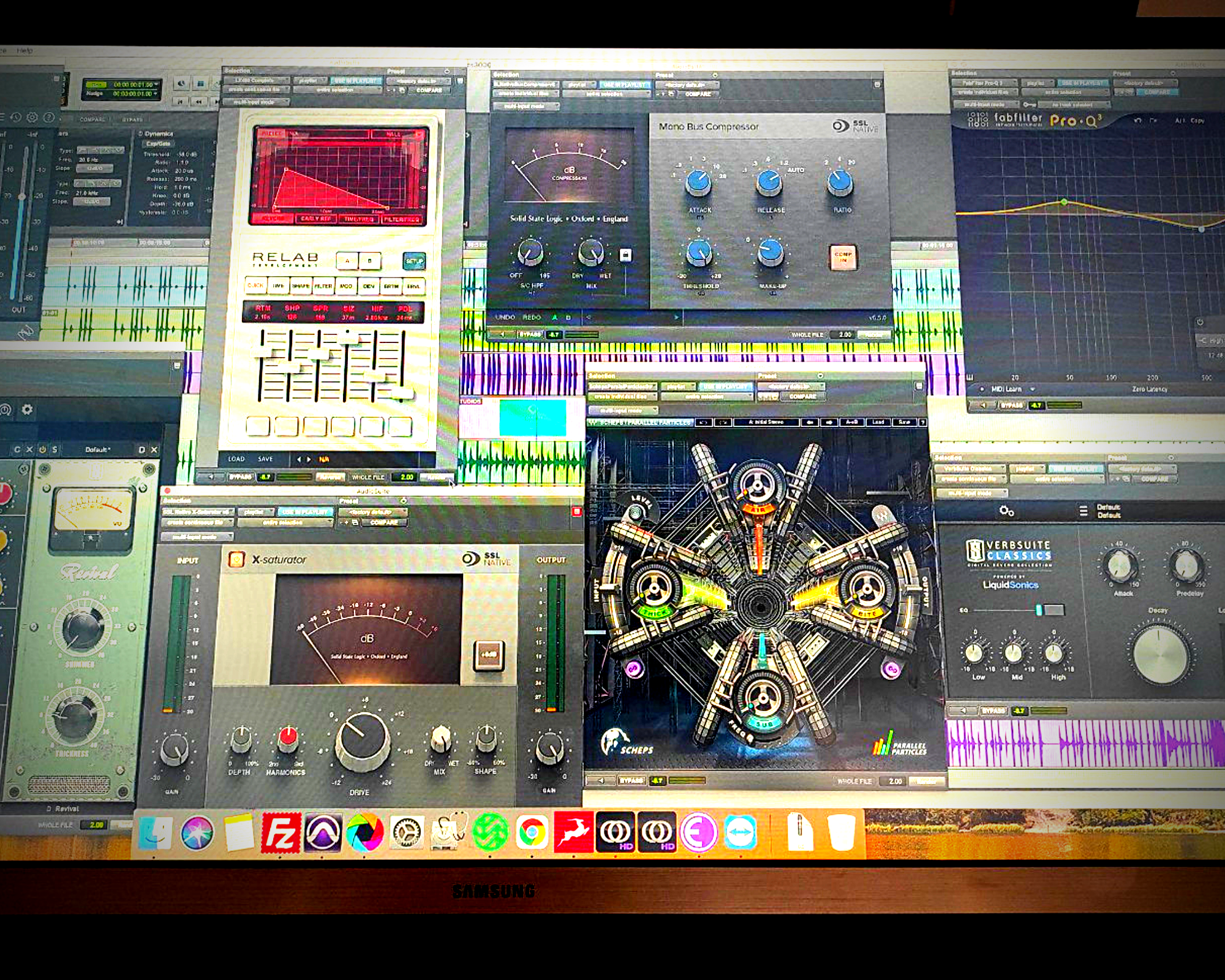
Task: Open factory default preset dropdown in VerbSuite window
Action: (1143, 469)
